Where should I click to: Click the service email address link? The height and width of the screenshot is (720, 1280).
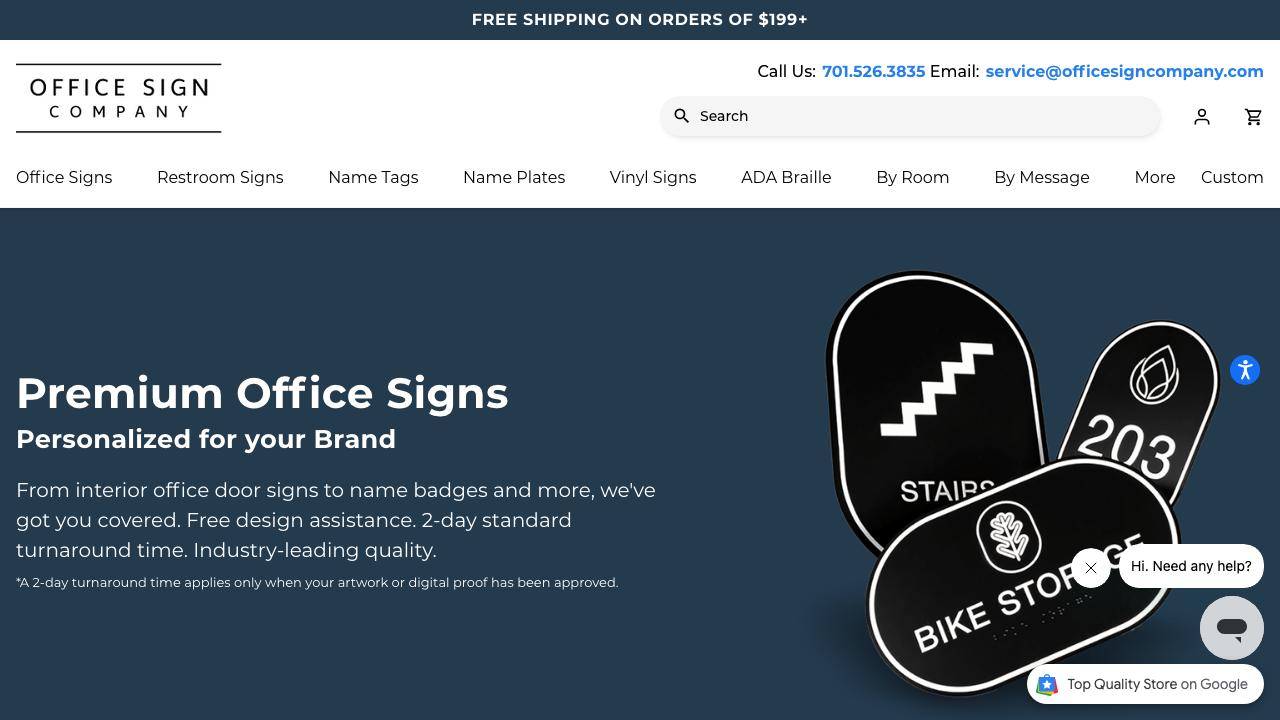pos(1124,72)
